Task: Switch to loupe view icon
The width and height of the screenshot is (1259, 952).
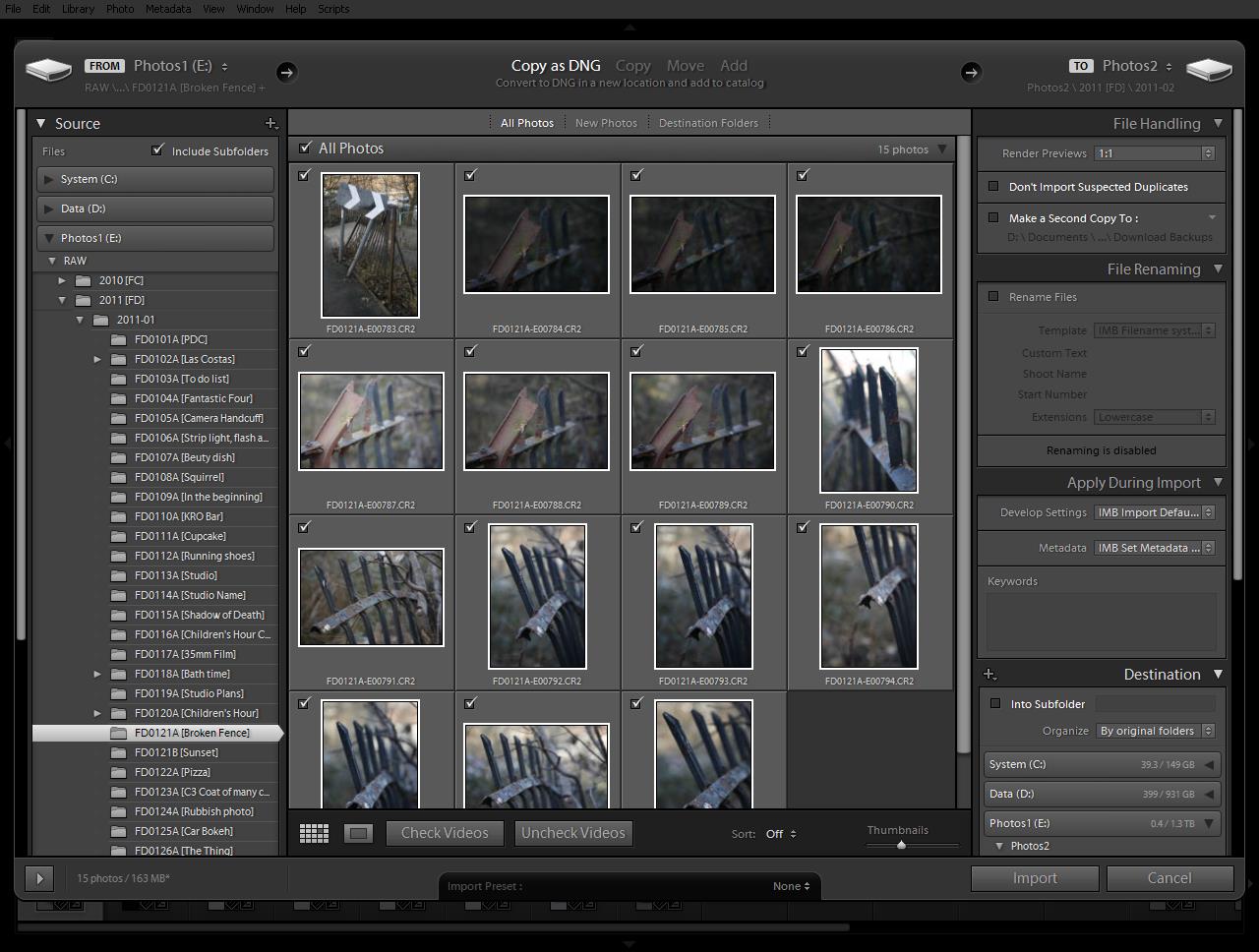Action: [x=358, y=834]
